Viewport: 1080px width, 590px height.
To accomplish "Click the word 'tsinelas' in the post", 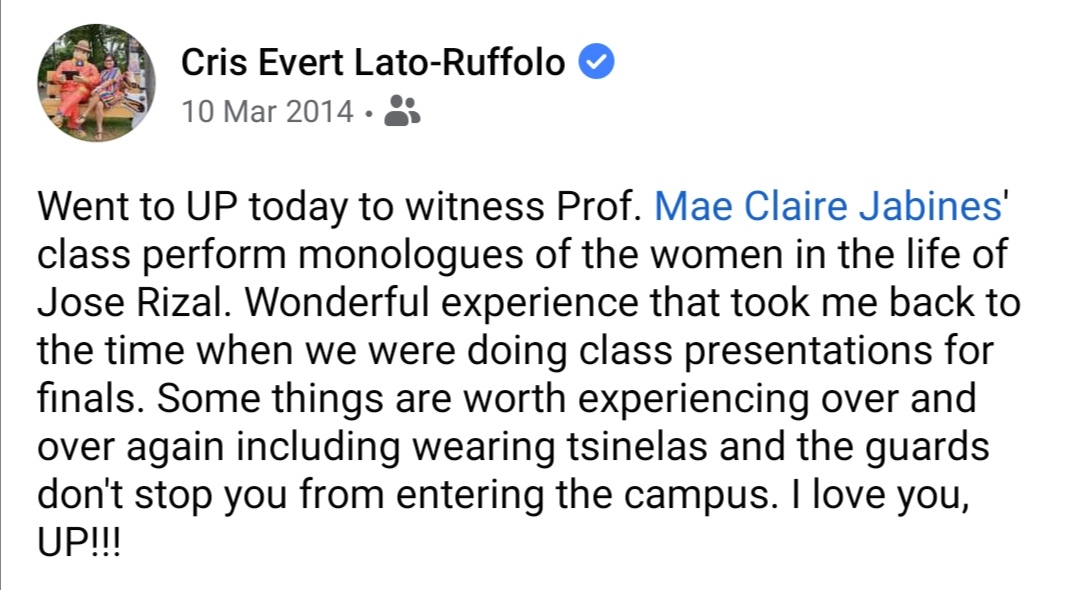I will (637, 446).
